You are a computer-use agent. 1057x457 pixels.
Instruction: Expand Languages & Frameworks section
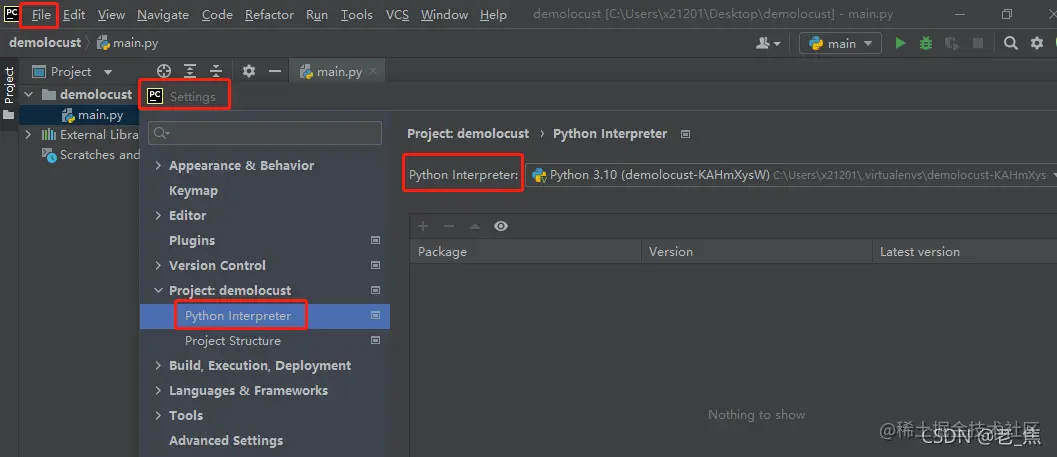point(158,390)
